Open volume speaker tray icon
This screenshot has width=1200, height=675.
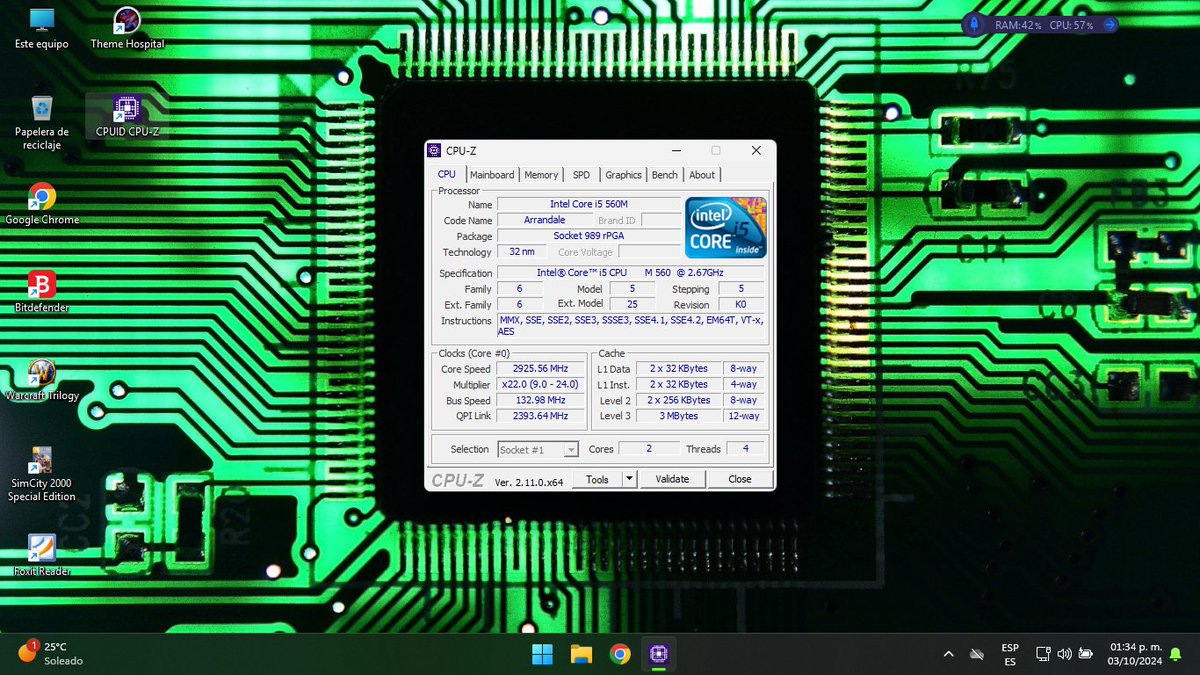pos(1064,654)
